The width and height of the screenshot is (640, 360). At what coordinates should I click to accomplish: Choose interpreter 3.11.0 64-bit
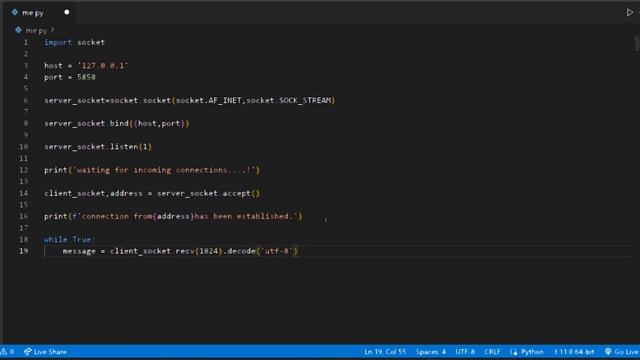pos(573,351)
